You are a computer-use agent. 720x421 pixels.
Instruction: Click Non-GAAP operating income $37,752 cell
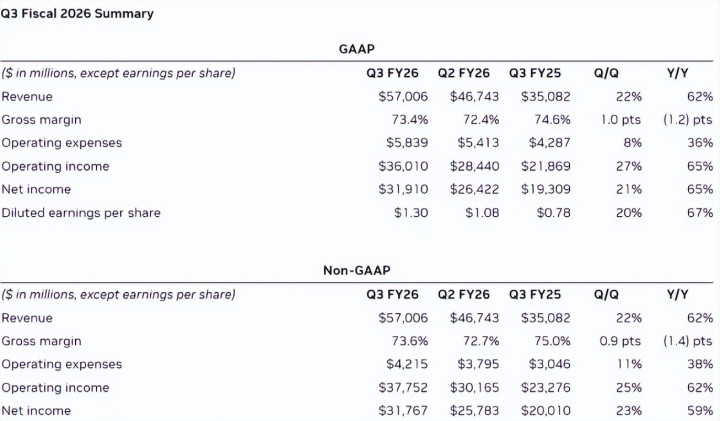[x=401, y=387]
